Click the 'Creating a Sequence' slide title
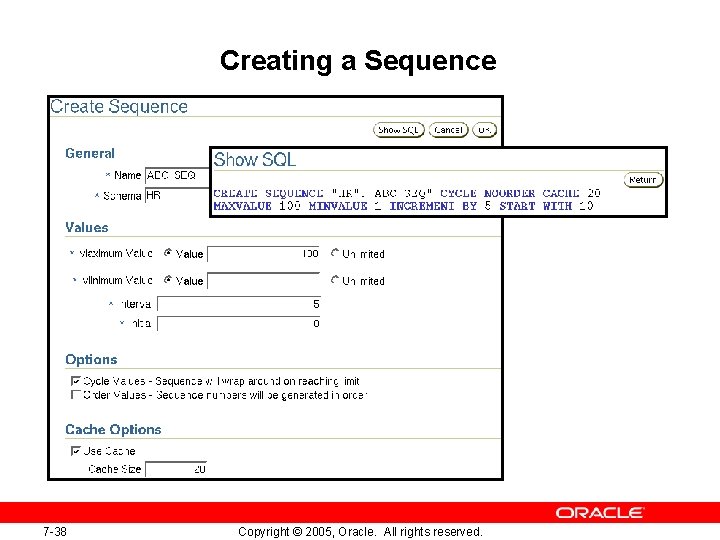The image size is (720, 540). pos(358,61)
